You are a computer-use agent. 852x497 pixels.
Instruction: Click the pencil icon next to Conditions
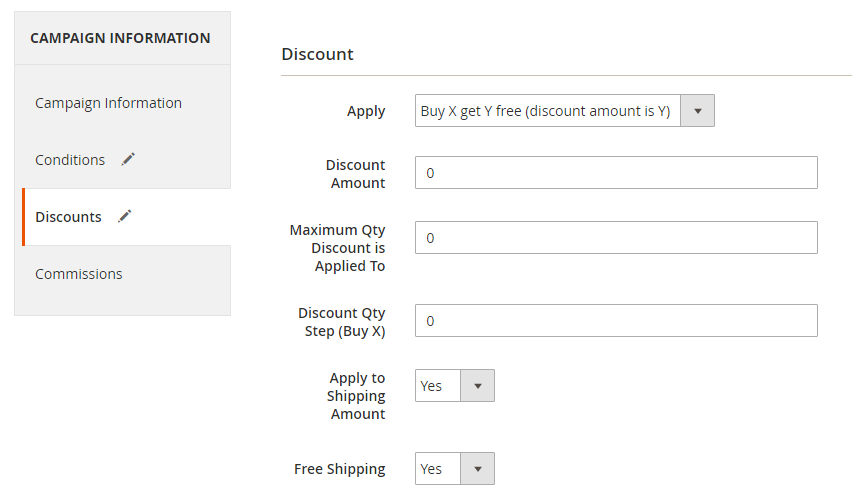coord(128,159)
